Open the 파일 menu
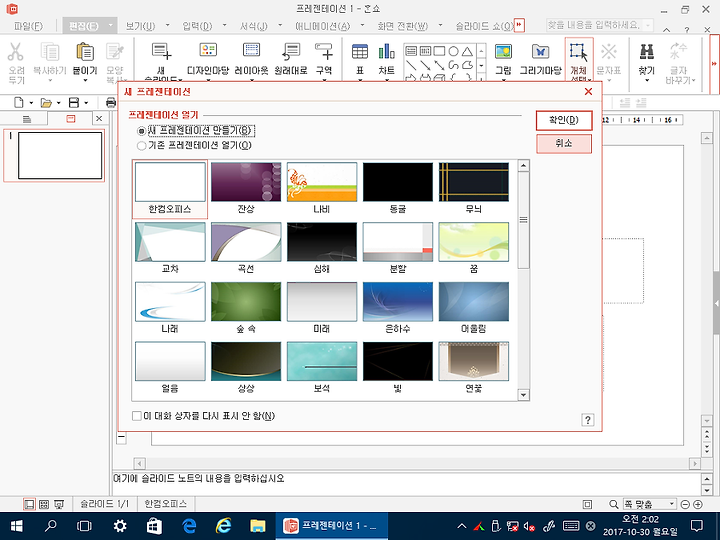 pyautogui.click(x=28, y=26)
